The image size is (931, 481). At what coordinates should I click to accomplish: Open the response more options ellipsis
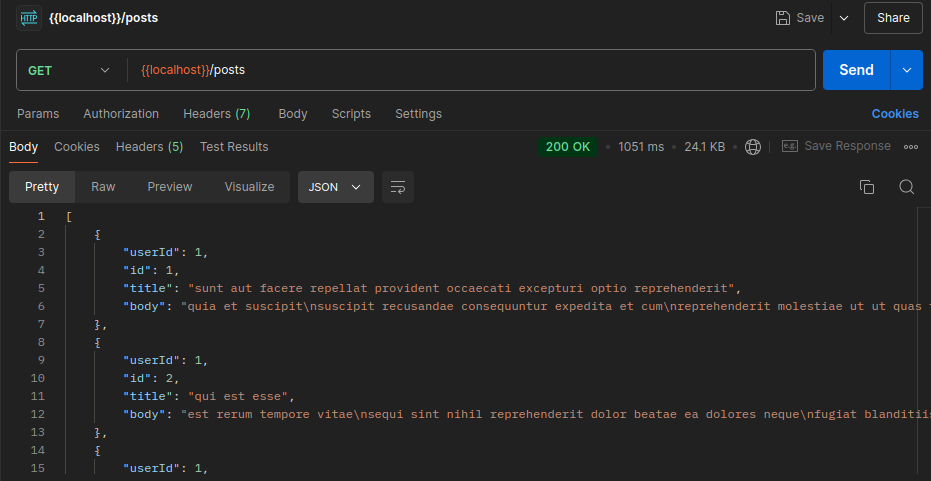tap(911, 147)
